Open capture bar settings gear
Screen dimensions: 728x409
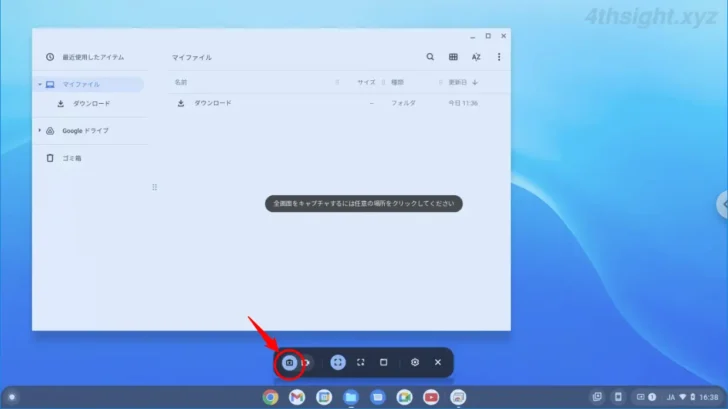tap(415, 363)
